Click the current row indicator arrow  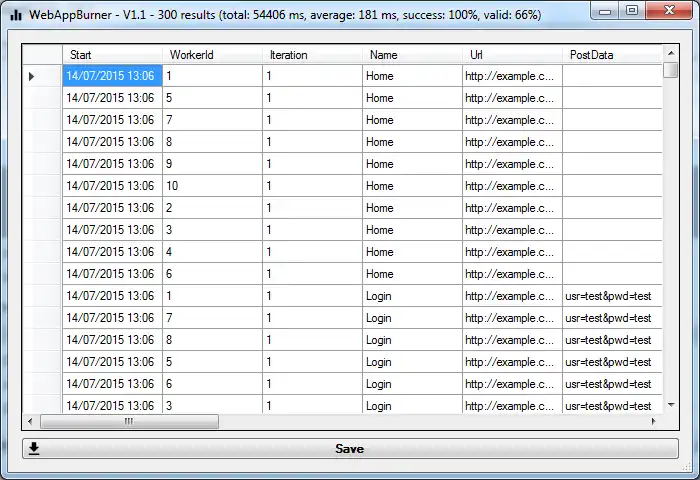pyautogui.click(x=31, y=76)
